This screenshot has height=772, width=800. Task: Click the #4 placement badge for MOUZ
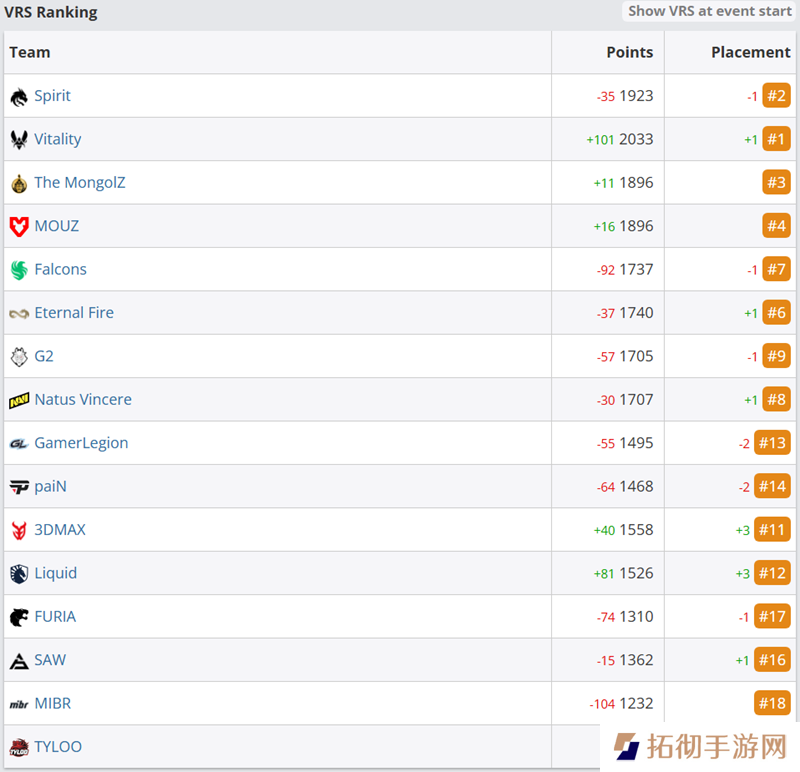tap(776, 226)
